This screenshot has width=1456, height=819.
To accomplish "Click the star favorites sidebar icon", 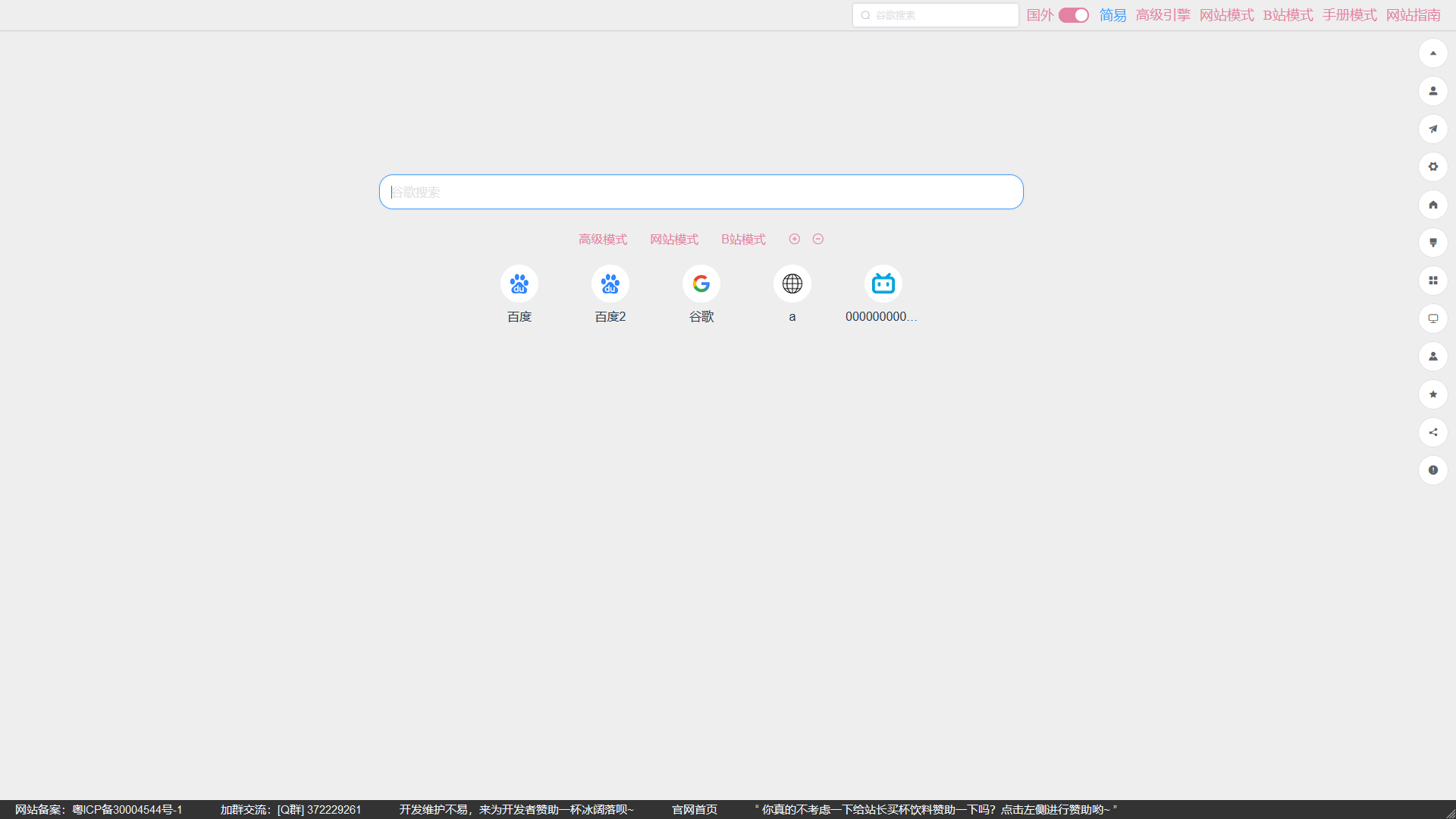I will coord(1432,394).
